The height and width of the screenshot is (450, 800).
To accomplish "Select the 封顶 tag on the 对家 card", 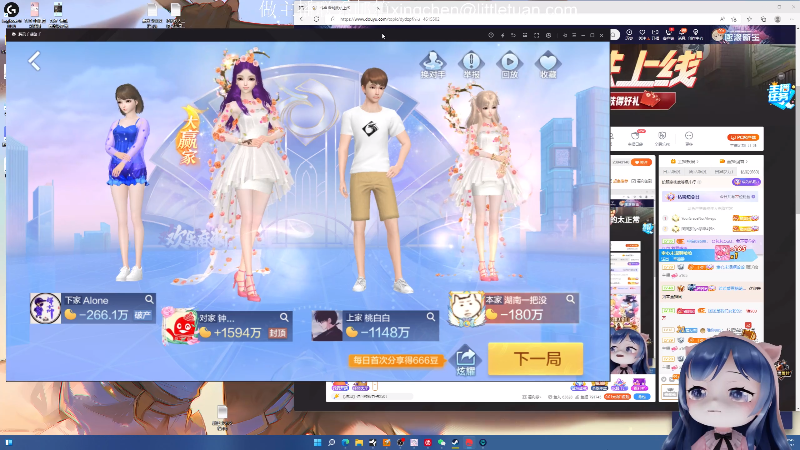I will [x=278, y=333].
